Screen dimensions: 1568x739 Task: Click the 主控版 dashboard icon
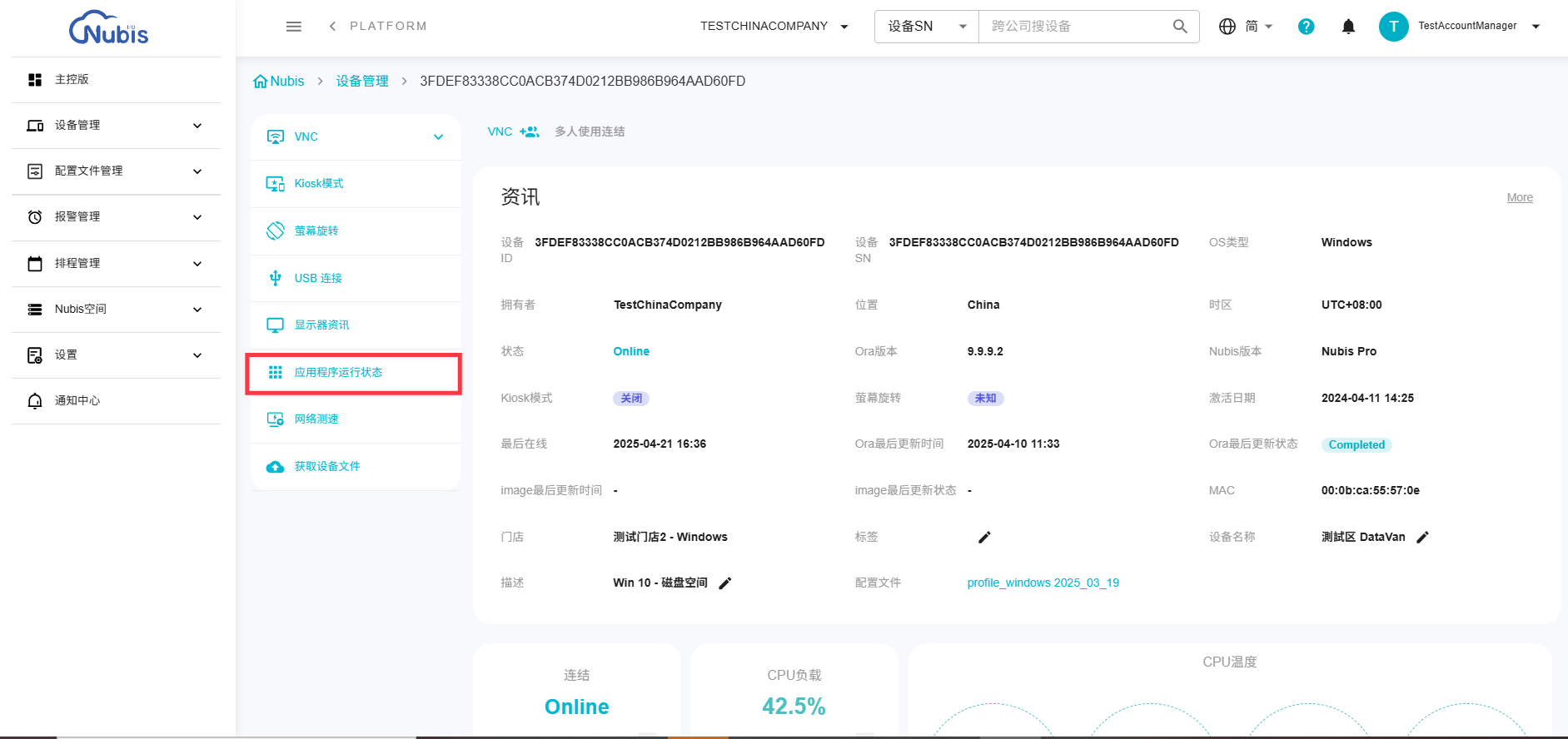tap(35, 80)
